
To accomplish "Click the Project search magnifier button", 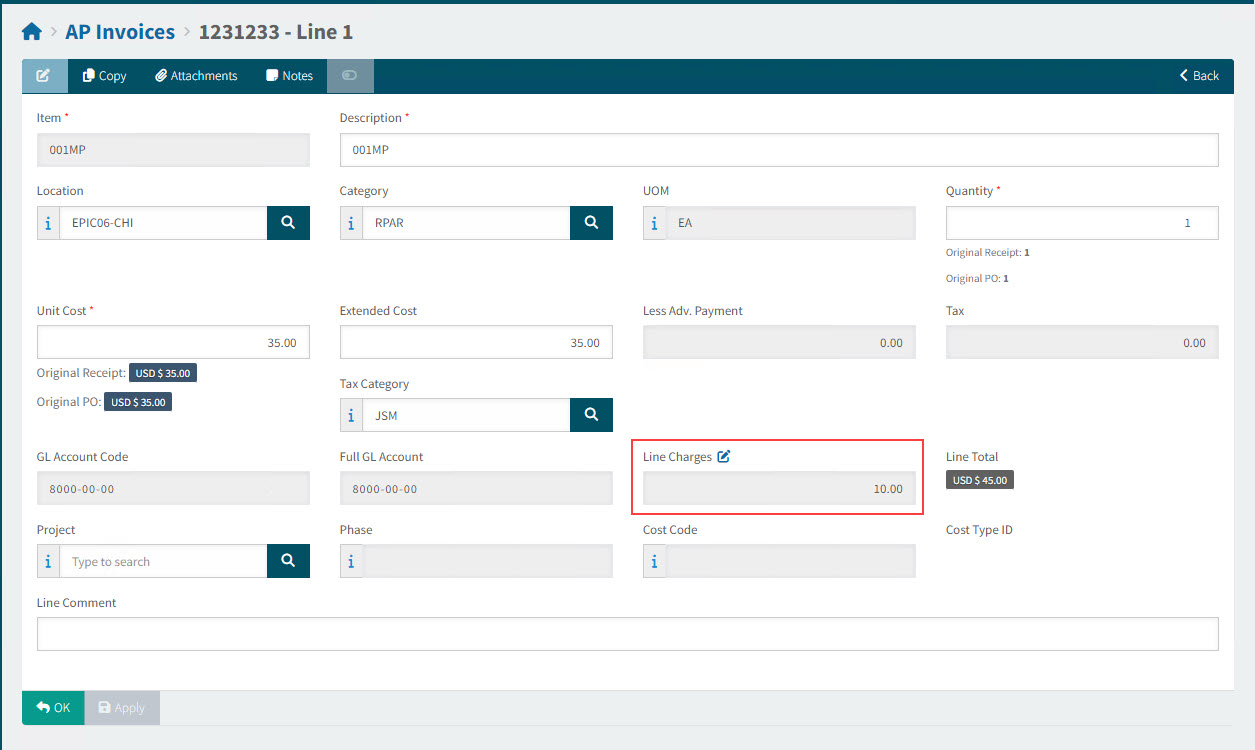I will (288, 561).
